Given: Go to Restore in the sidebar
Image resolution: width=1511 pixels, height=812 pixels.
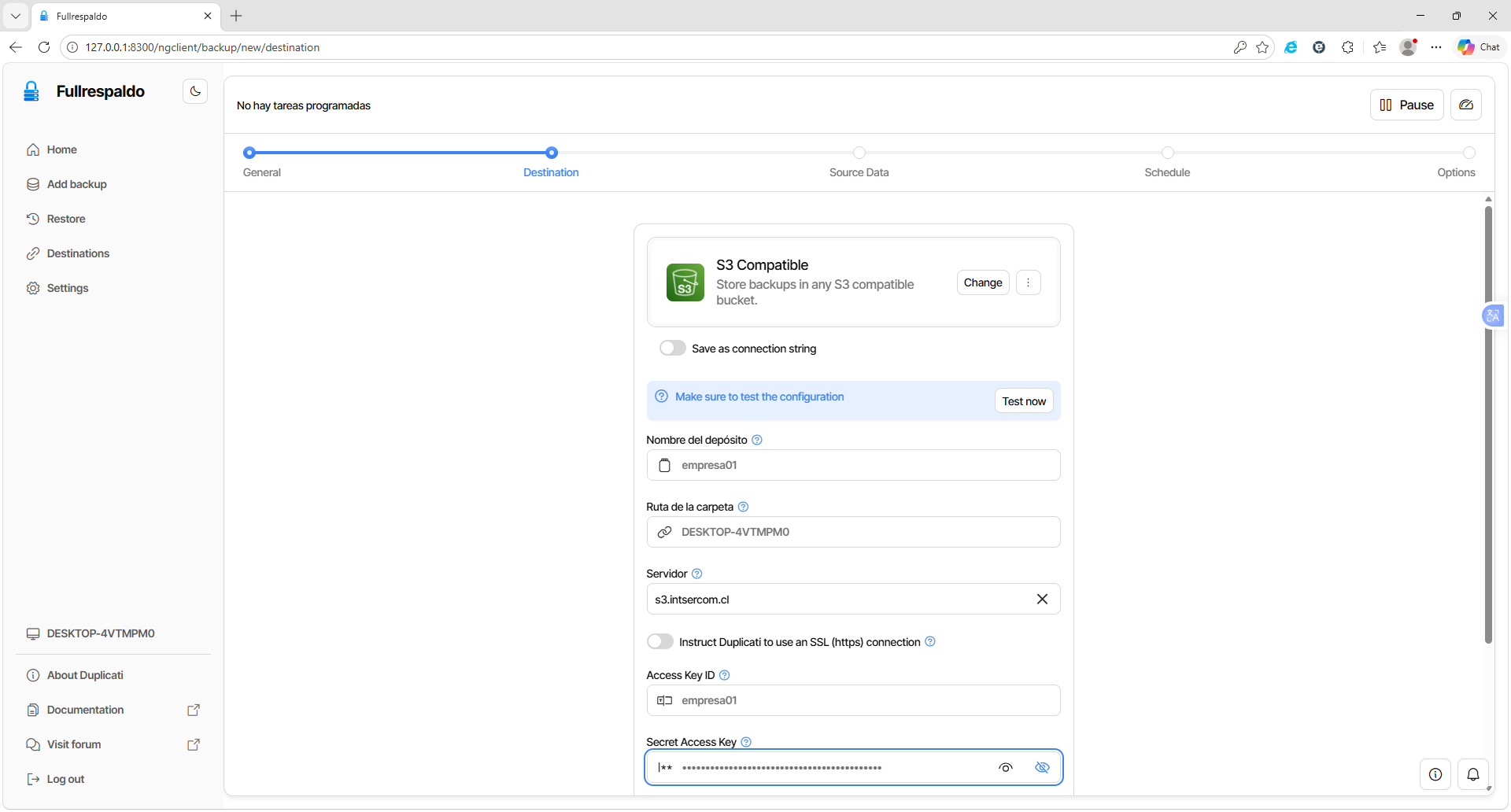Looking at the screenshot, I should [66, 219].
